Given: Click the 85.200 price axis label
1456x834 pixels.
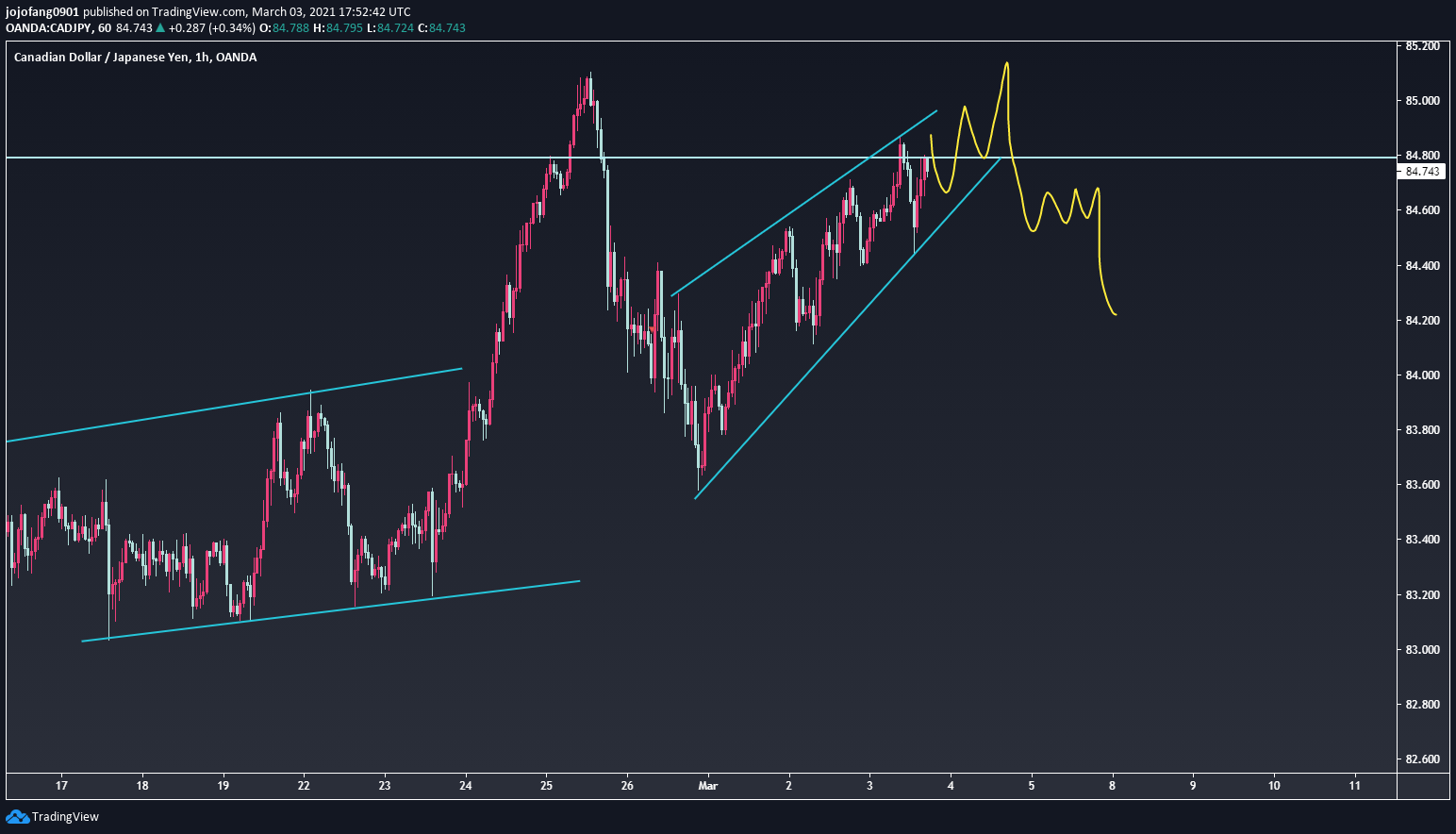Looking at the screenshot, I should coord(1422,46).
